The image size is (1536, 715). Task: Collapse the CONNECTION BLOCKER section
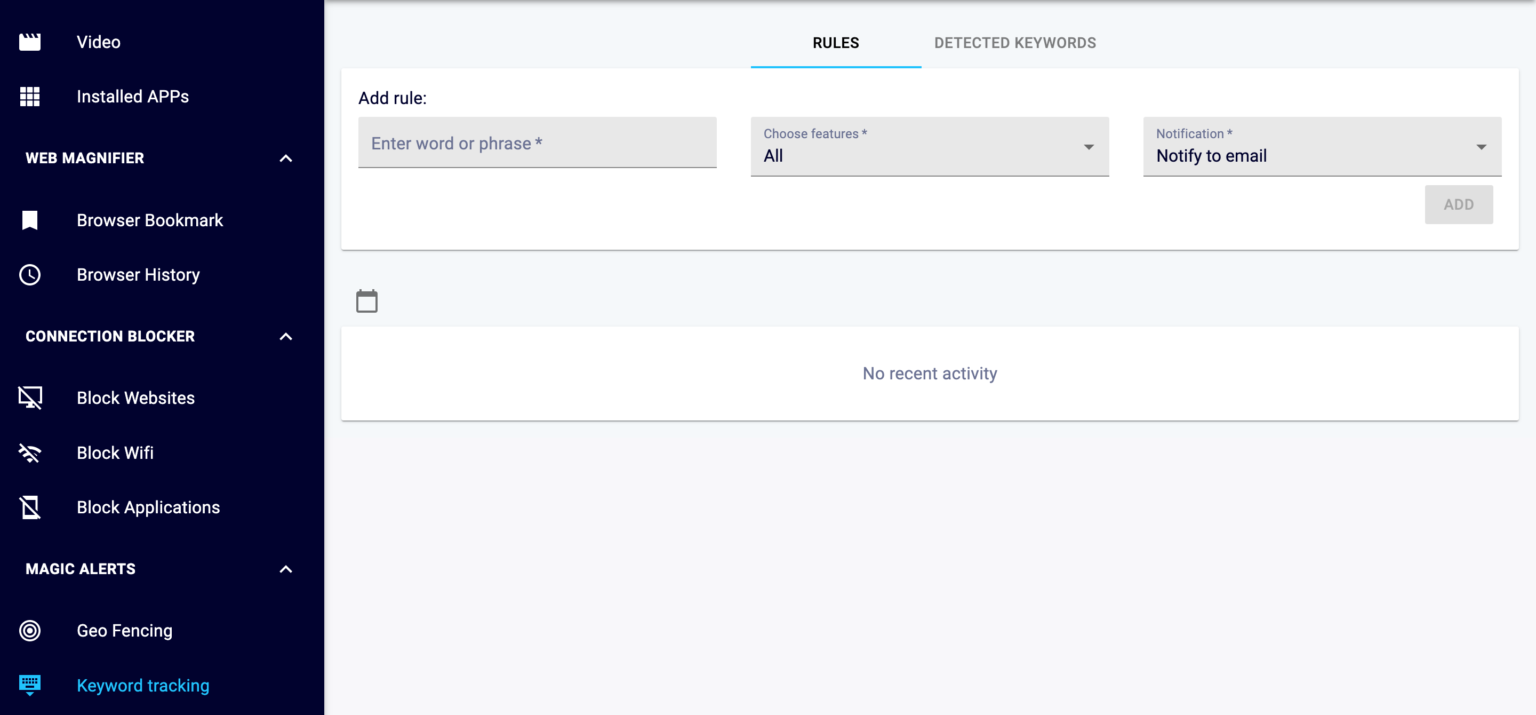(x=286, y=336)
